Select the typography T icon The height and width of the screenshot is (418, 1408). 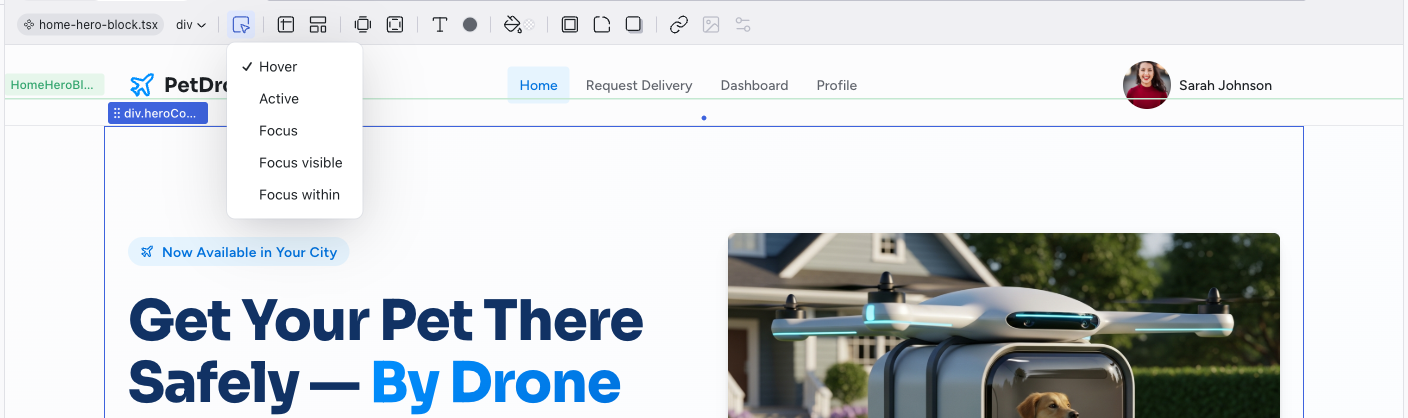(439, 25)
